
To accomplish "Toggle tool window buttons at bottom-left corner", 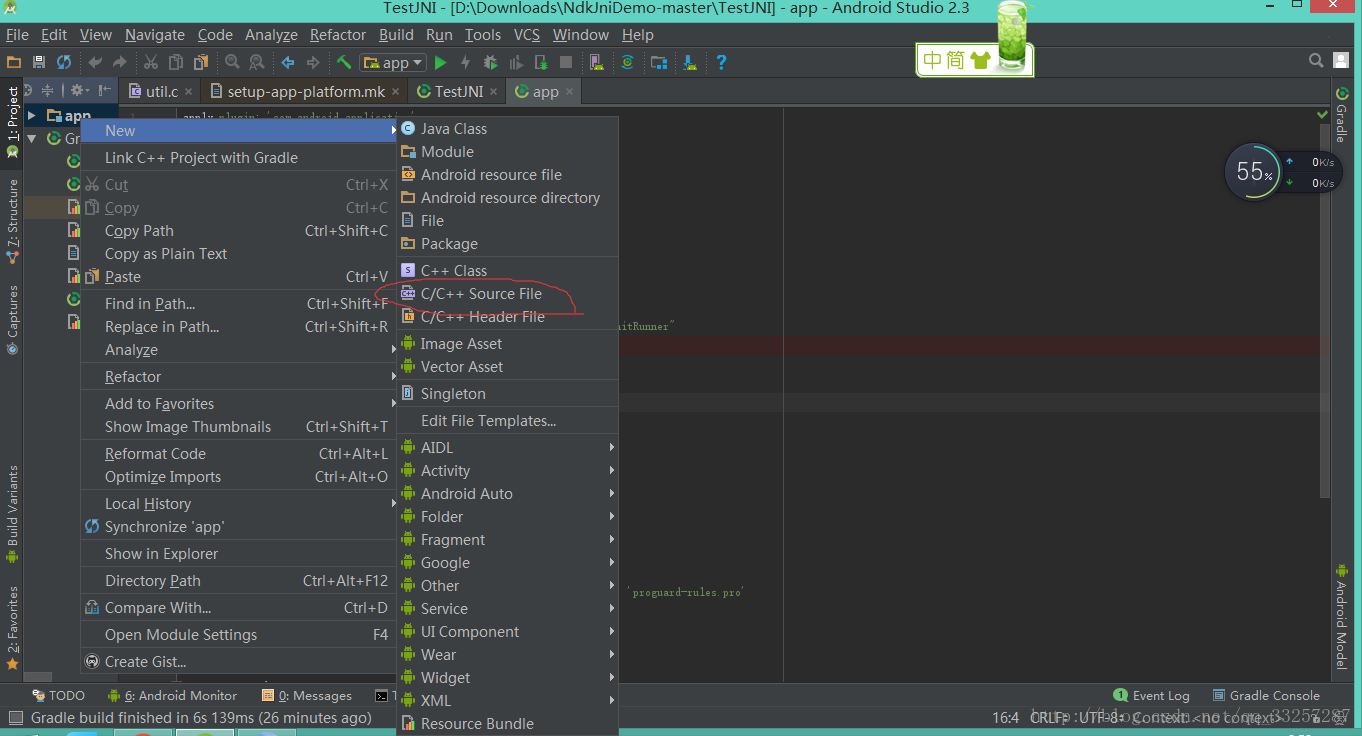I will click(14, 717).
